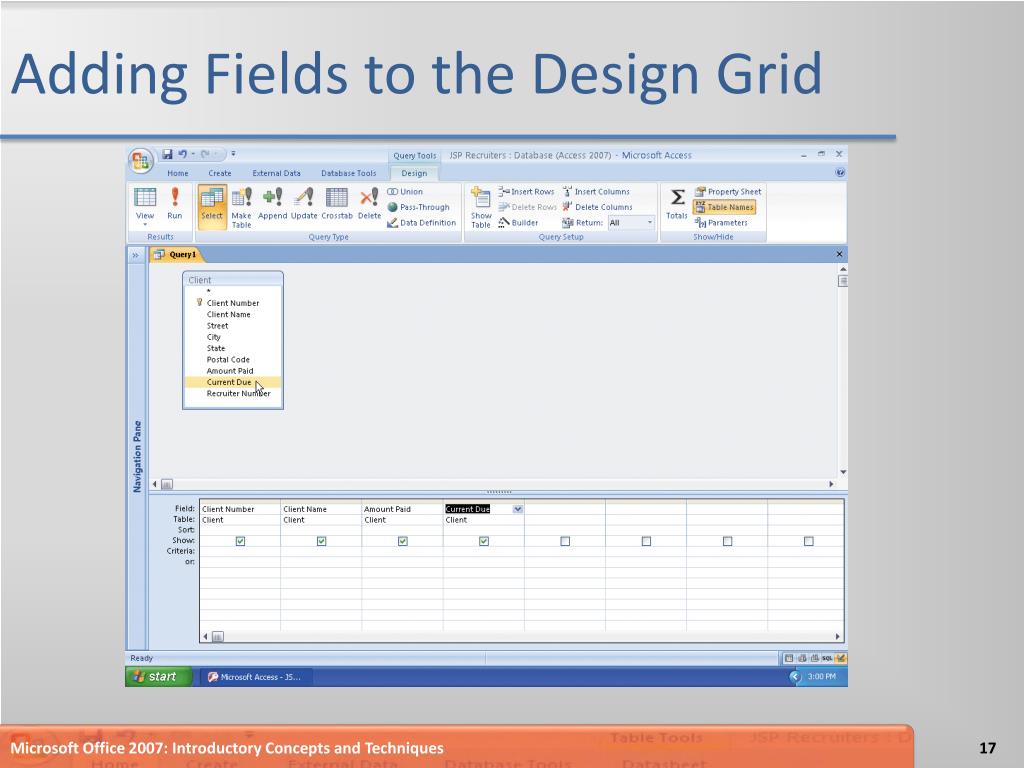Screen dimensions: 1024x768
Task: Toggle the Totals row with the sigma icon
Action: [677, 204]
